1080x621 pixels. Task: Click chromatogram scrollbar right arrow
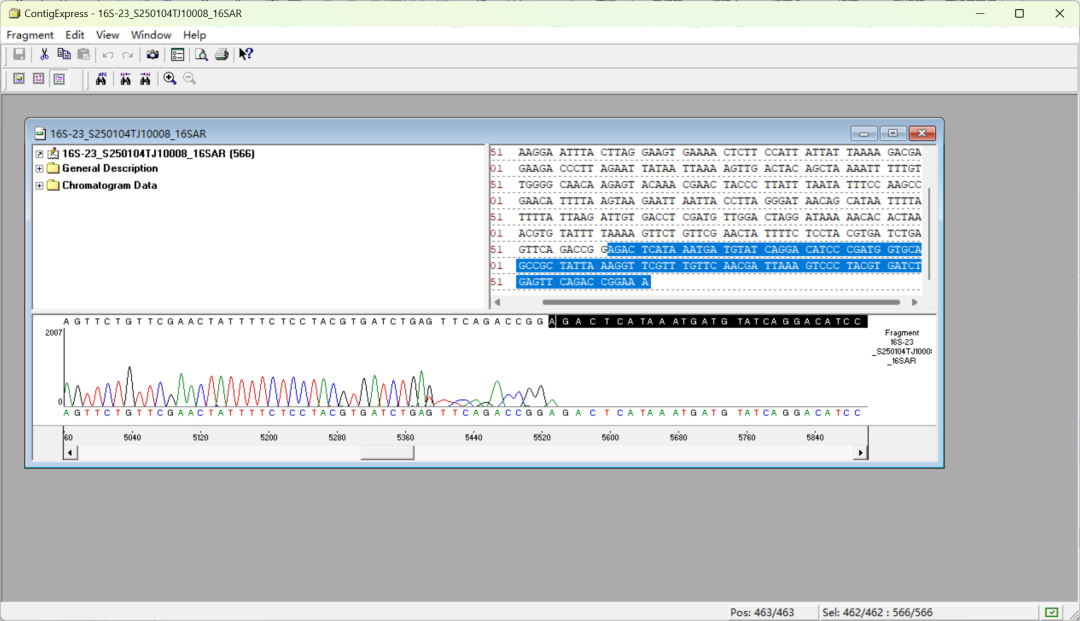(860, 452)
